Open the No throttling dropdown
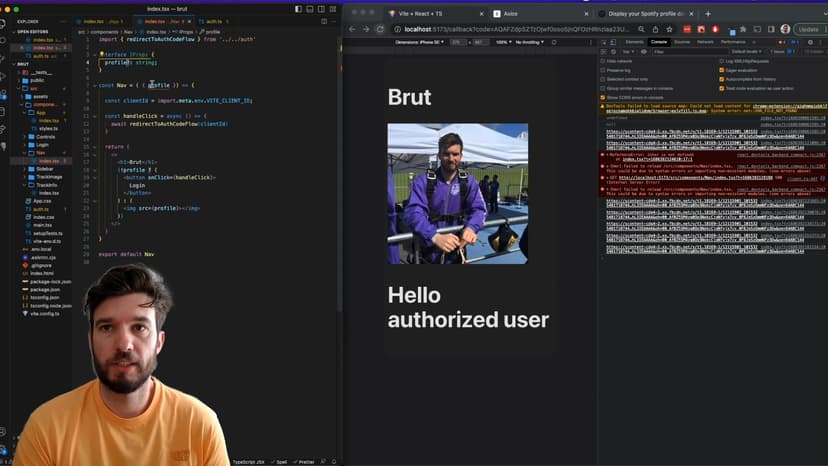828x466 pixels. [530, 42]
